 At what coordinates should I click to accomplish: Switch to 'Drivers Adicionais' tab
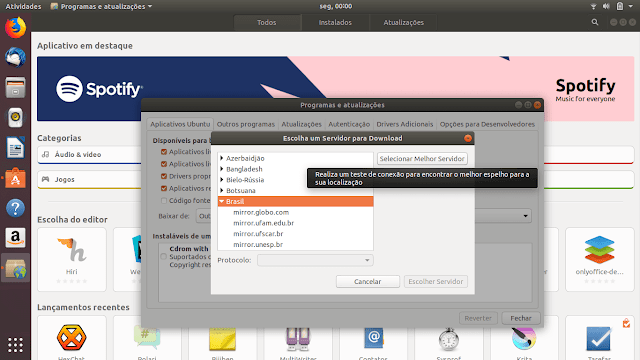click(x=404, y=124)
